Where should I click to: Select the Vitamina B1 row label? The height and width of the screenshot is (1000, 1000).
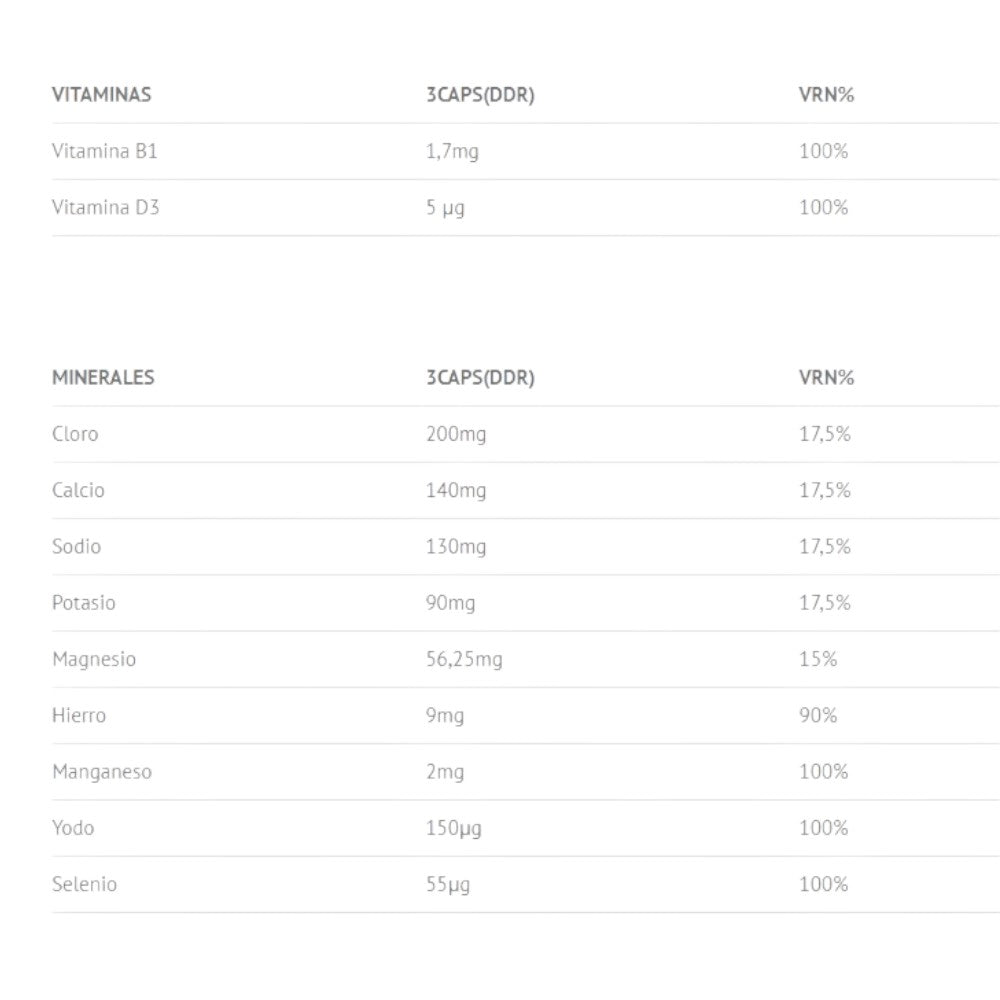click(x=105, y=152)
